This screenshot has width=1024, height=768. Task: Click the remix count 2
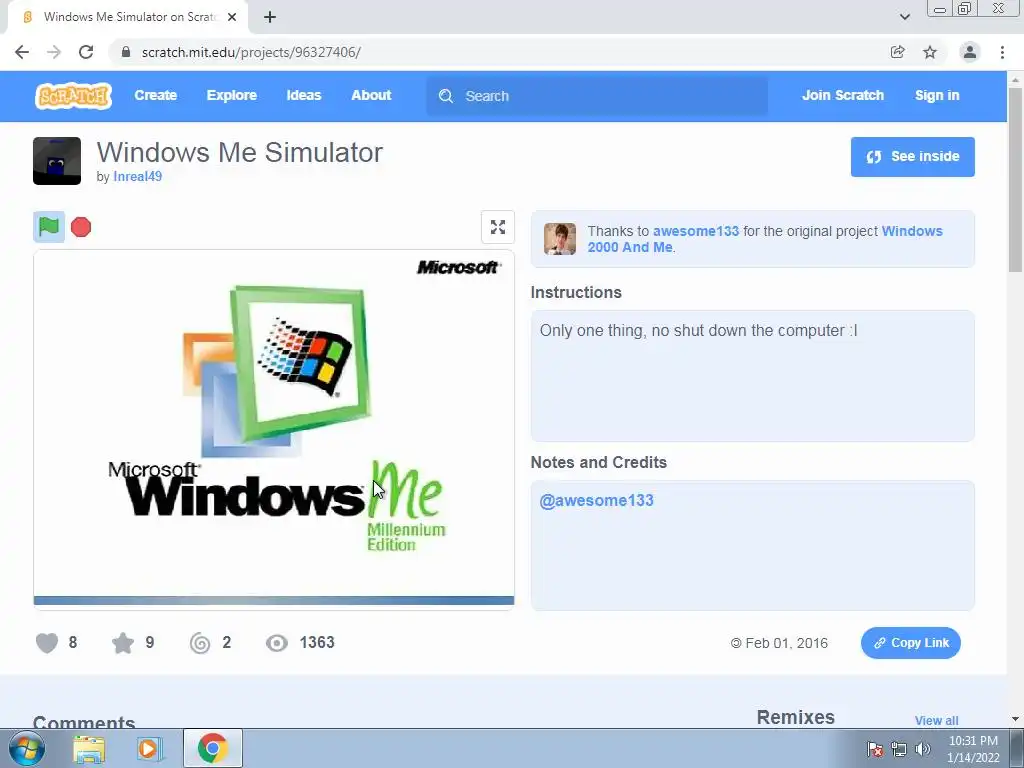coord(227,643)
